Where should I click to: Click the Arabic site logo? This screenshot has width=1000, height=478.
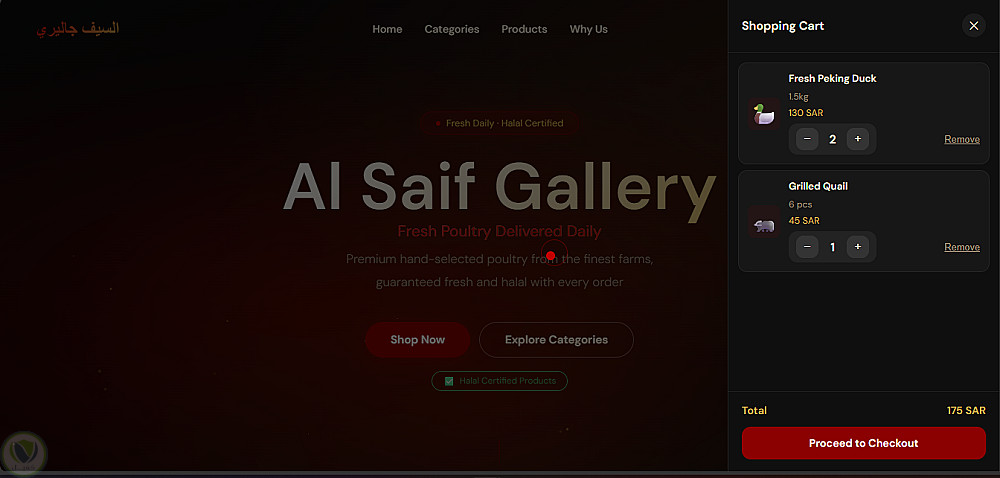tap(78, 29)
